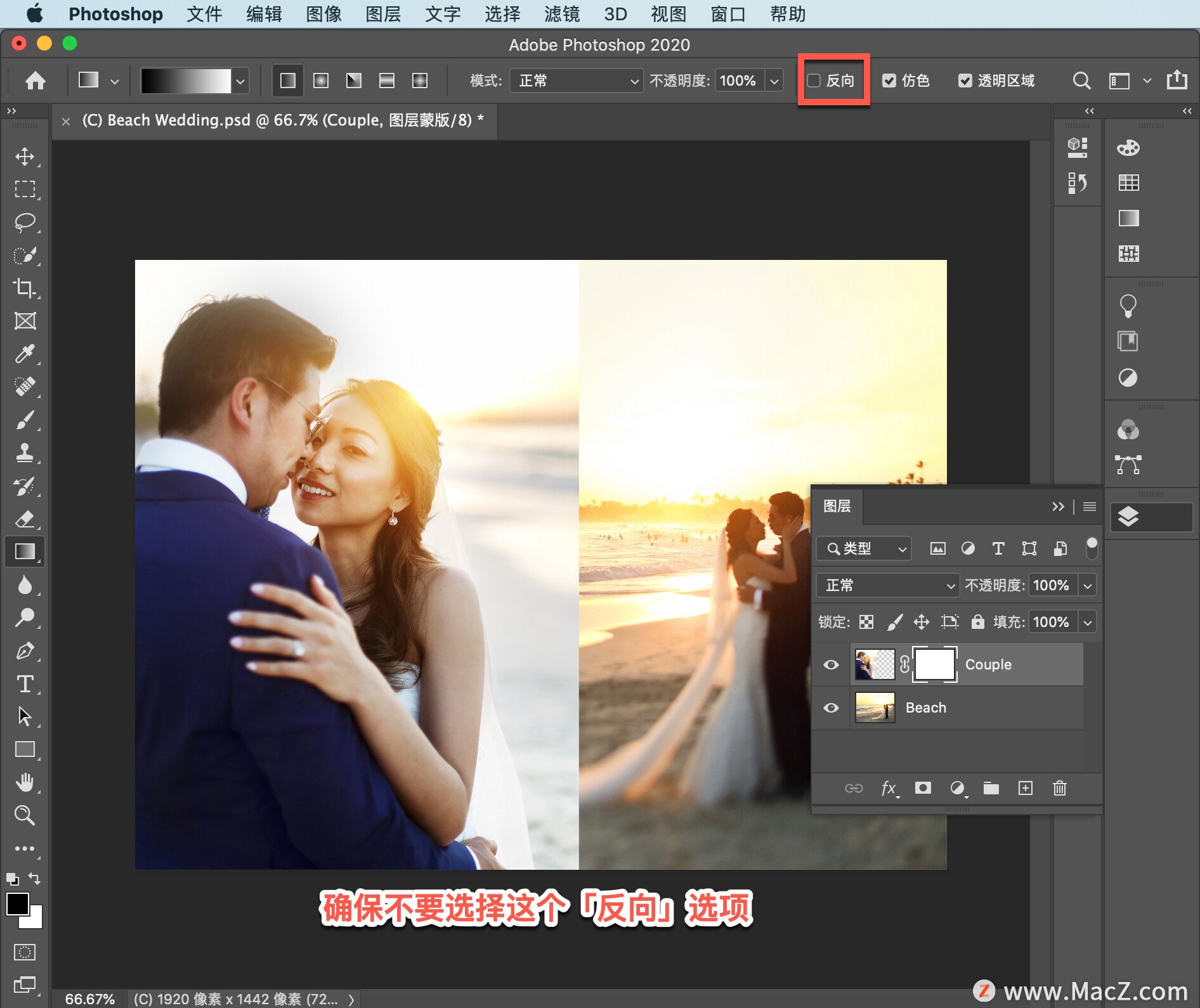Image resolution: width=1200 pixels, height=1008 pixels.
Task: Delete layer using the trash icon
Action: [x=1060, y=788]
